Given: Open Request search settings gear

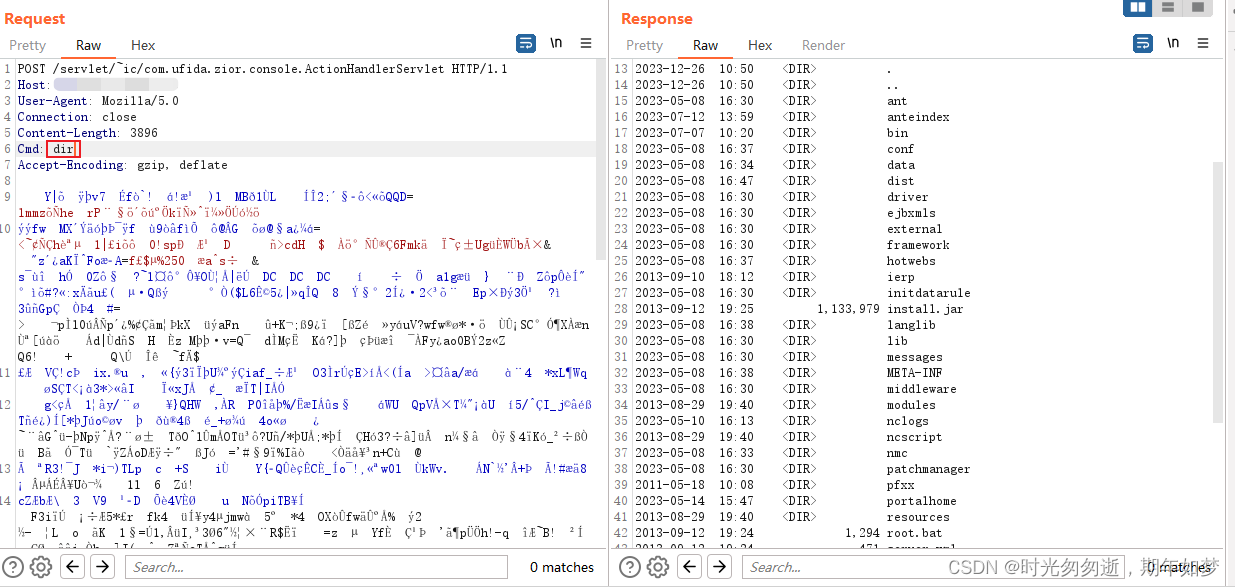Looking at the screenshot, I should coord(41,567).
